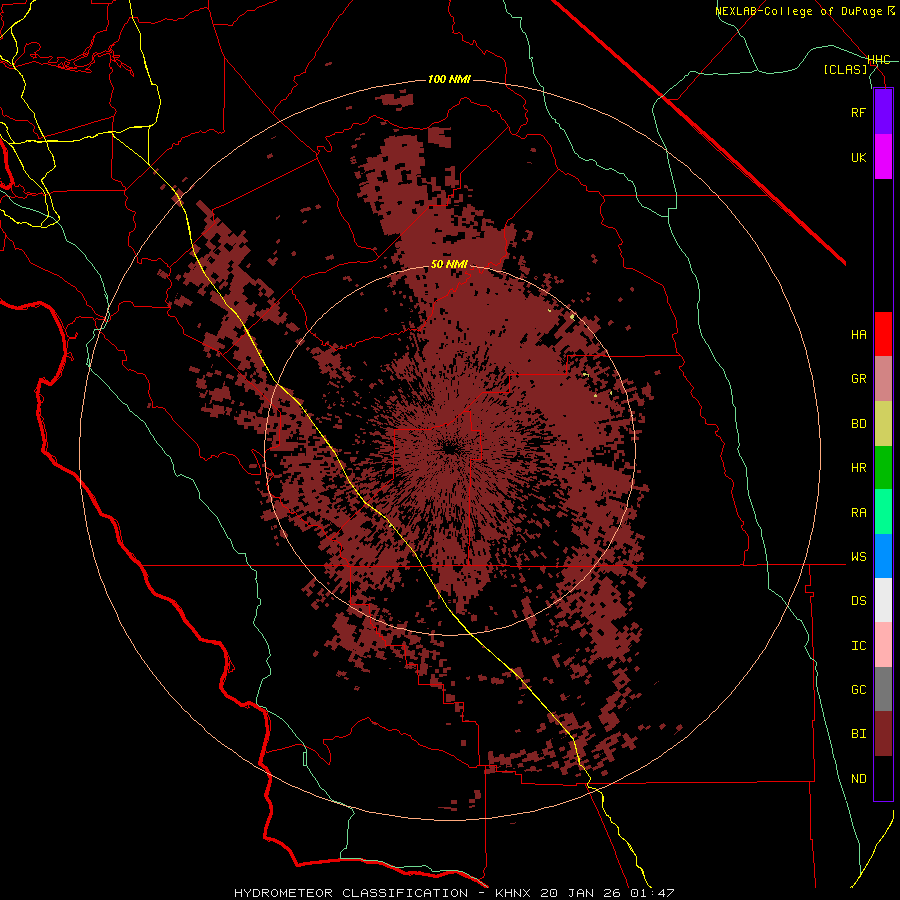Click the 'HA' legend label

coord(858,334)
